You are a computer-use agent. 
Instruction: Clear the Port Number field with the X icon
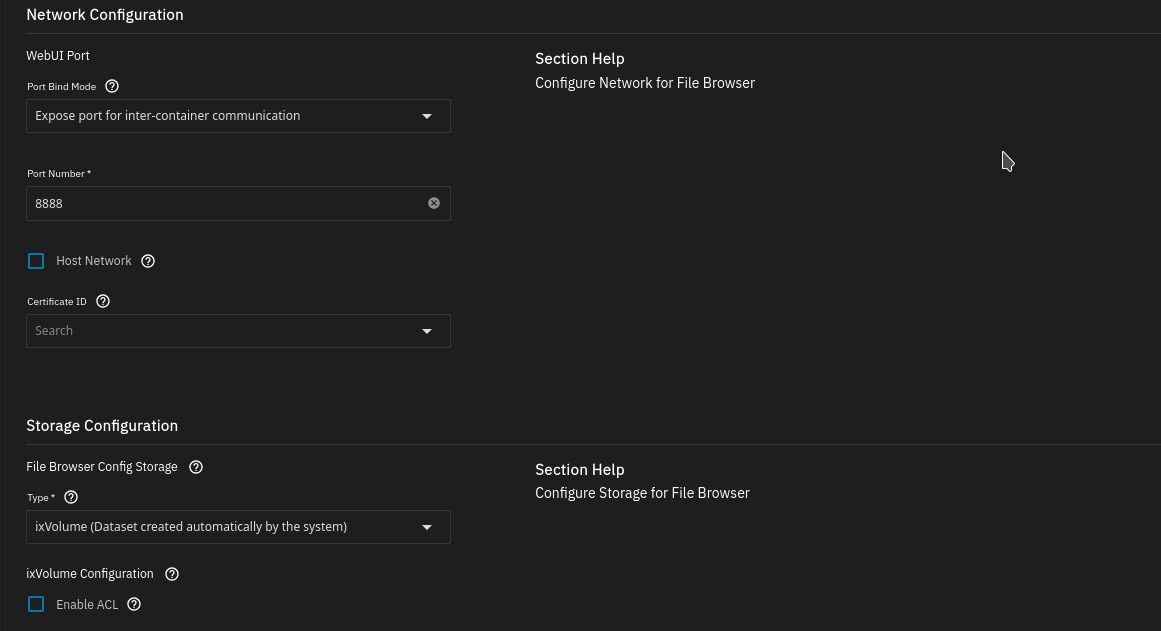[434, 203]
